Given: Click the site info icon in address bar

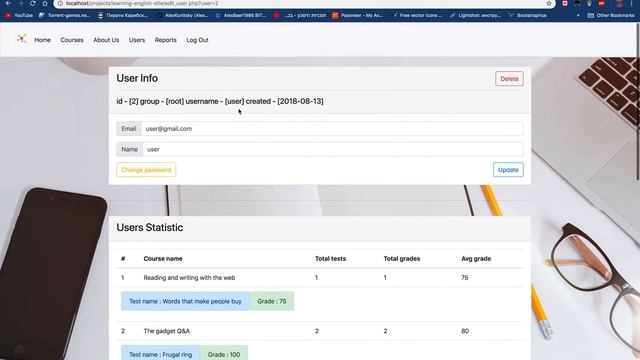Looking at the screenshot, I should (x=60, y=3).
